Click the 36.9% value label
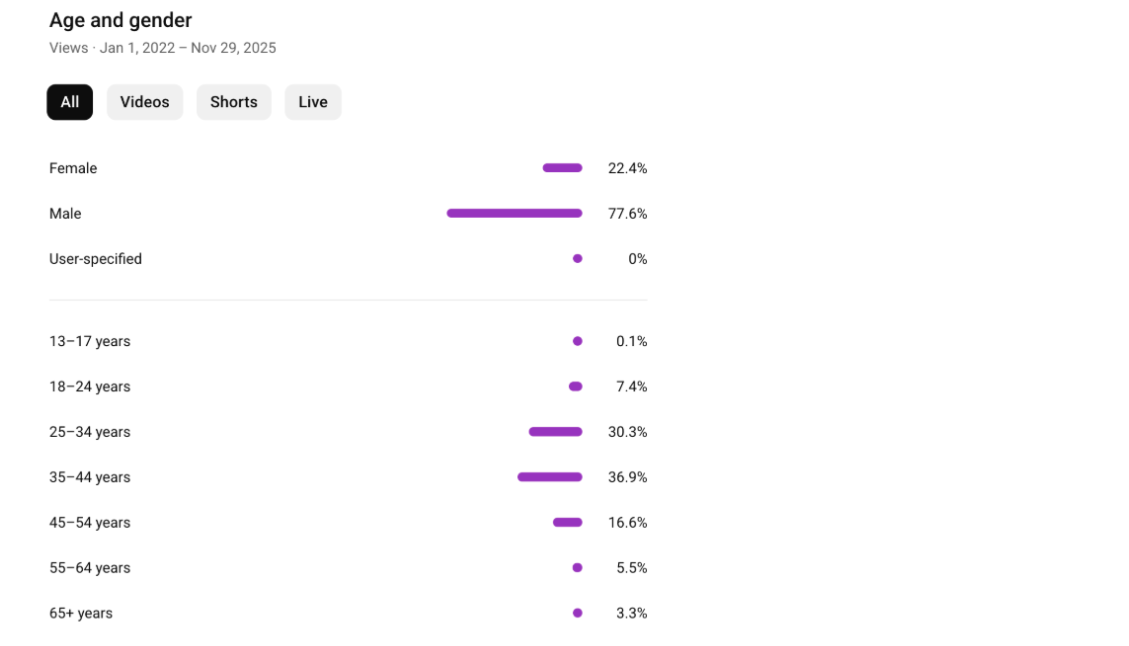This screenshot has width=1129, height=646. click(627, 478)
